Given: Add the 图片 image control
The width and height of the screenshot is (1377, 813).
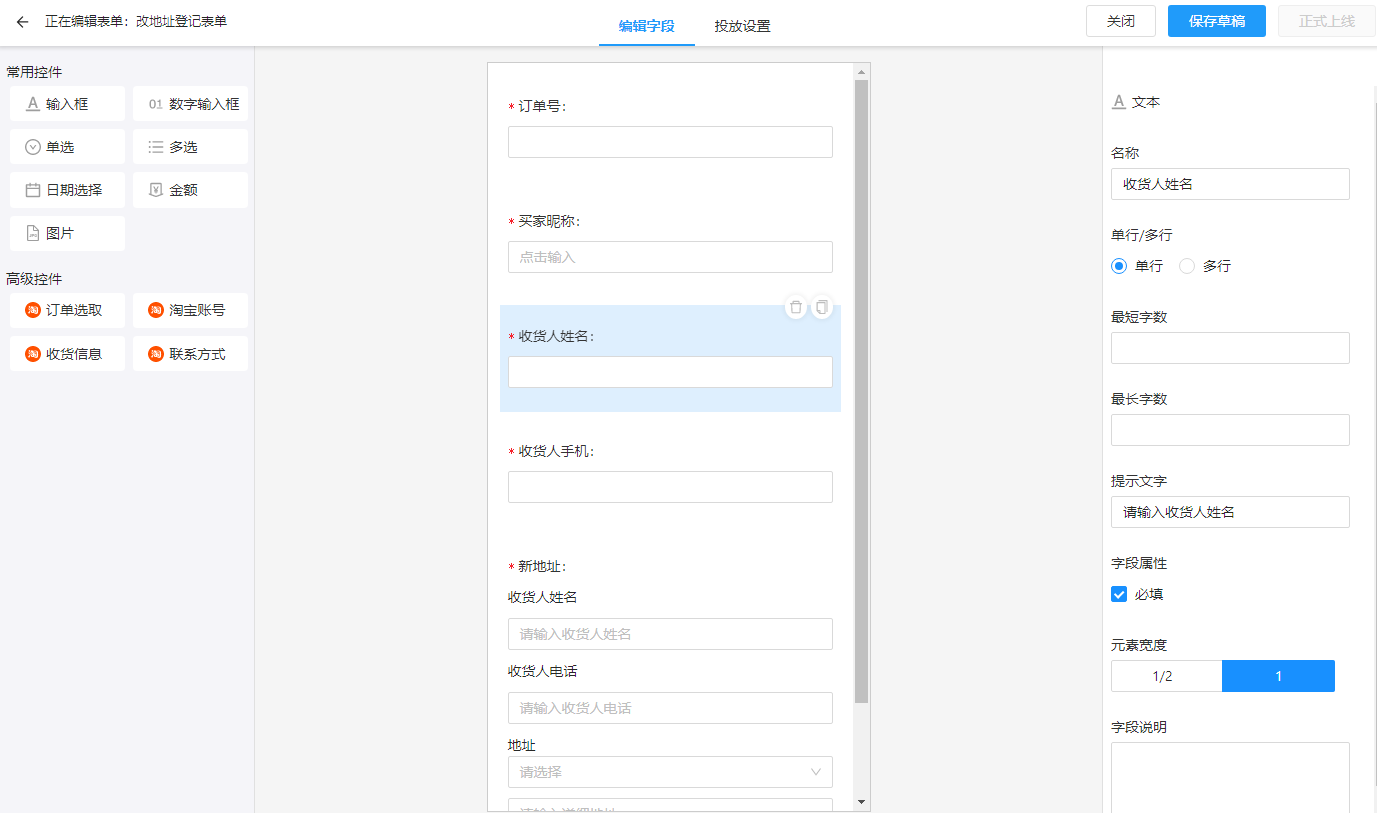Looking at the screenshot, I should (x=67, y=233).
